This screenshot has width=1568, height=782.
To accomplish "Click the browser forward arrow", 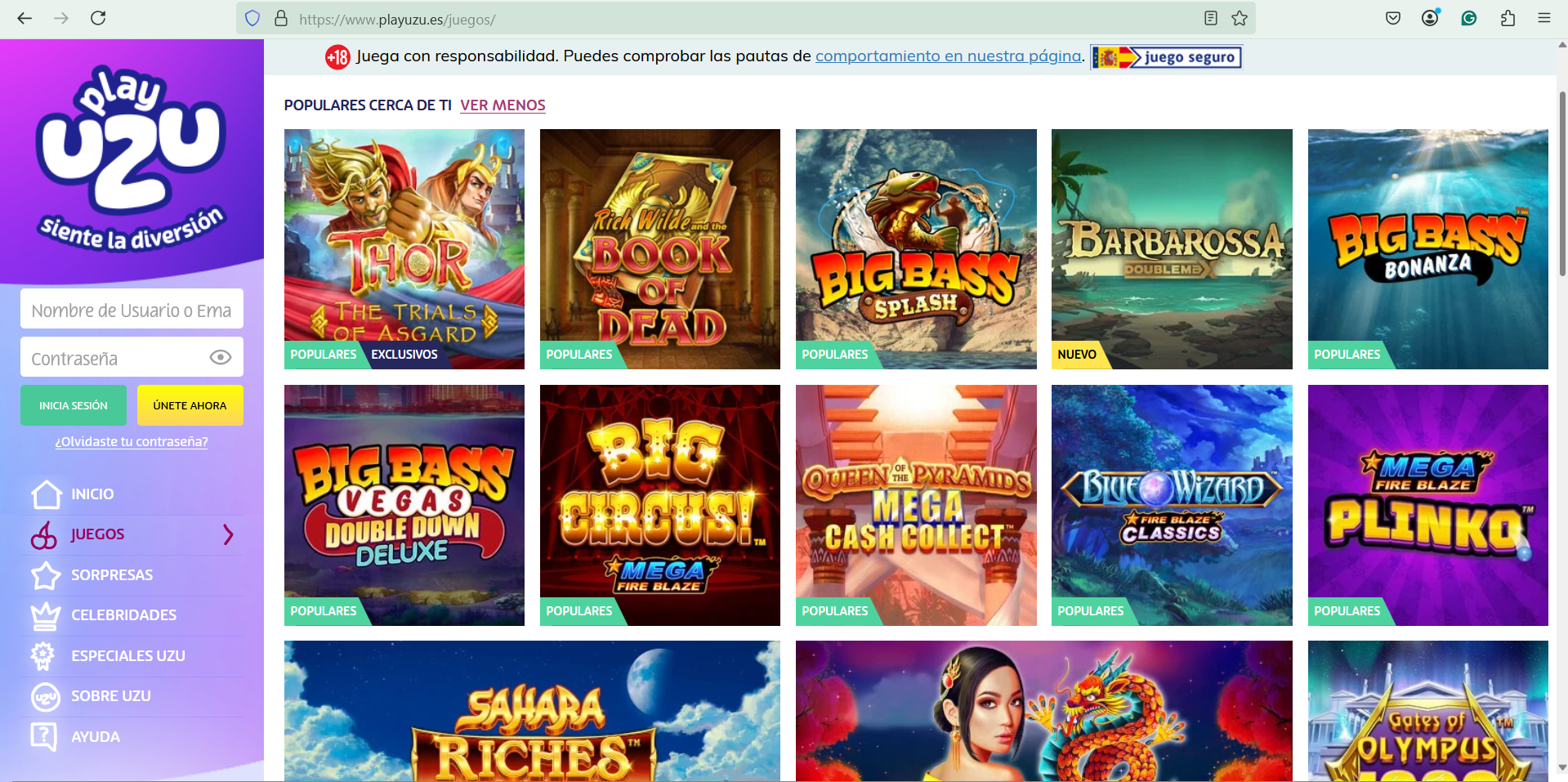I will coord(61,18).
